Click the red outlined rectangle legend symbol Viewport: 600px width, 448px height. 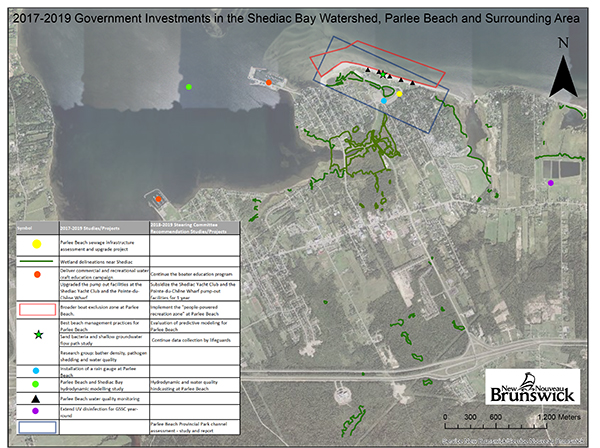click(36, 310)
